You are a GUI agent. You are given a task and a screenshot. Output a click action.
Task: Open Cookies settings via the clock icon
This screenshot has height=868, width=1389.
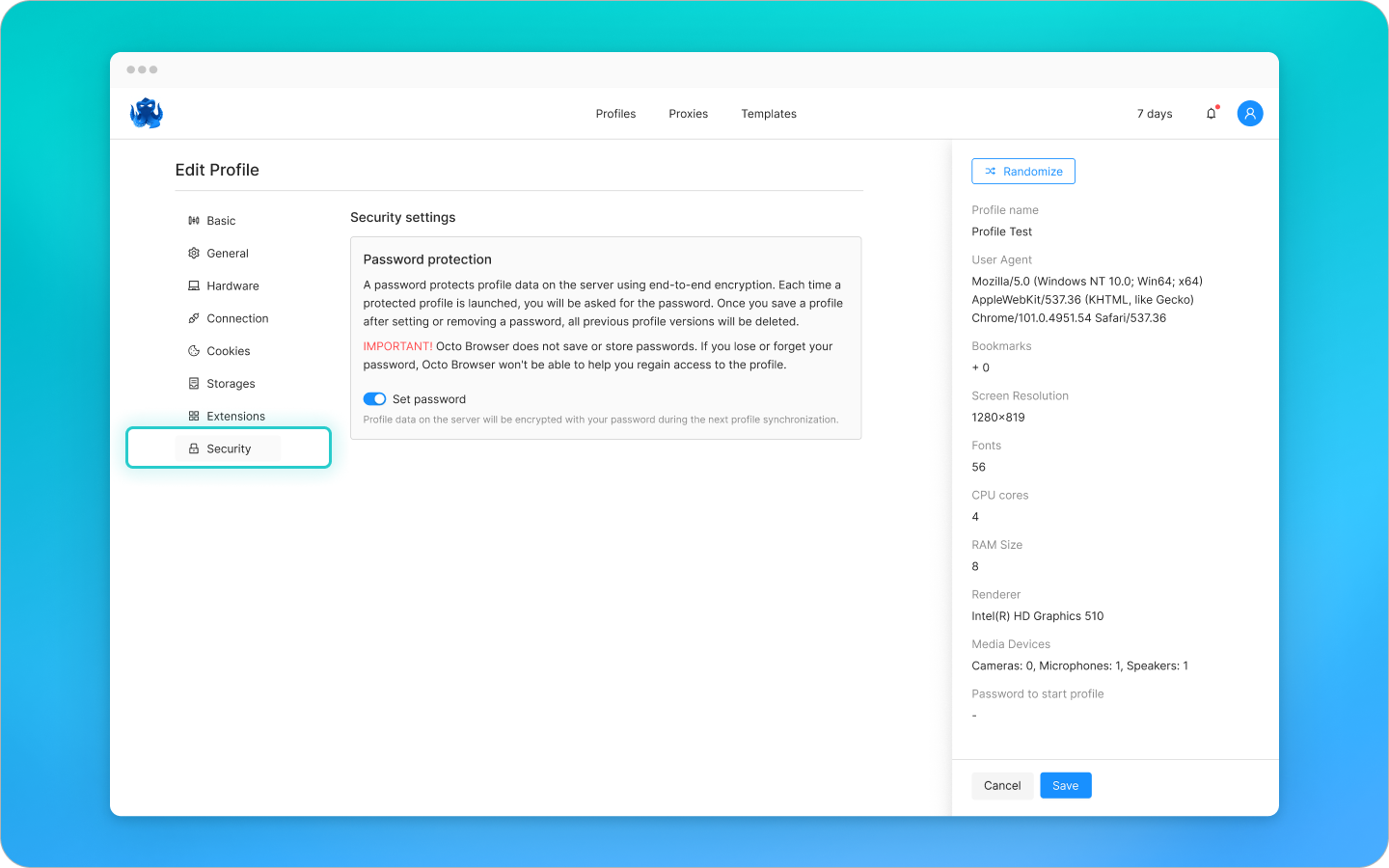(194, 350)
